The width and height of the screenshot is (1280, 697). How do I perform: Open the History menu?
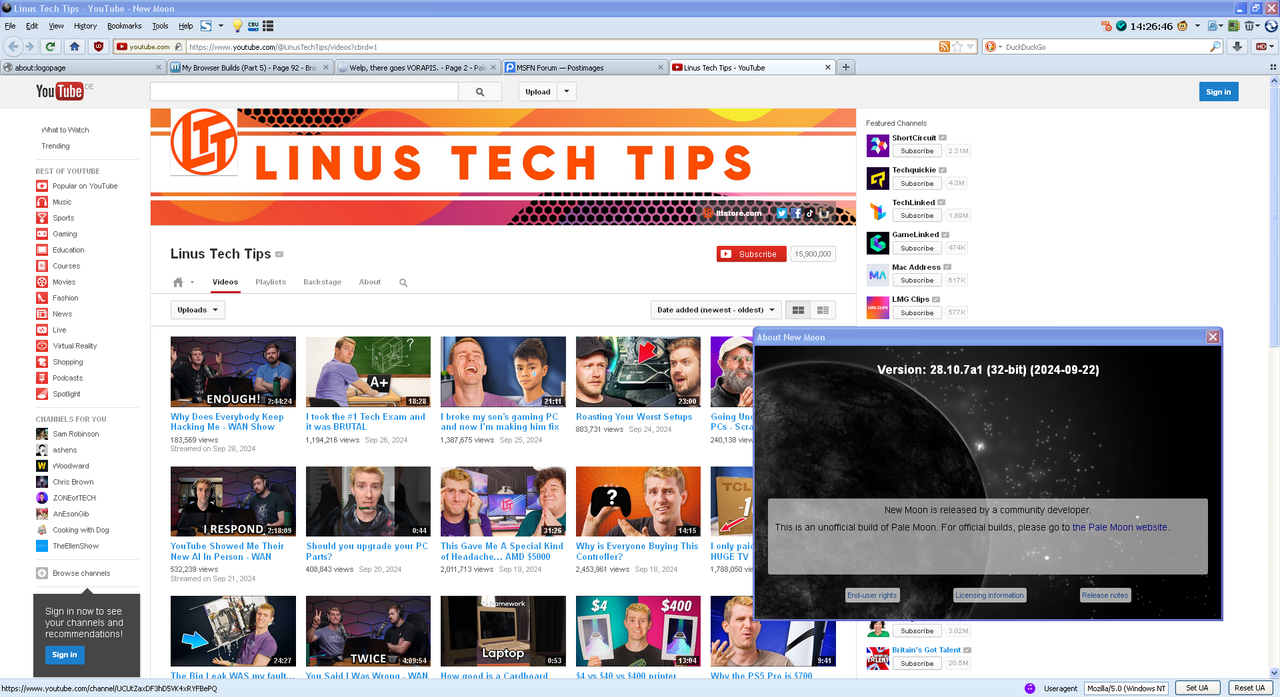[85, 25]
